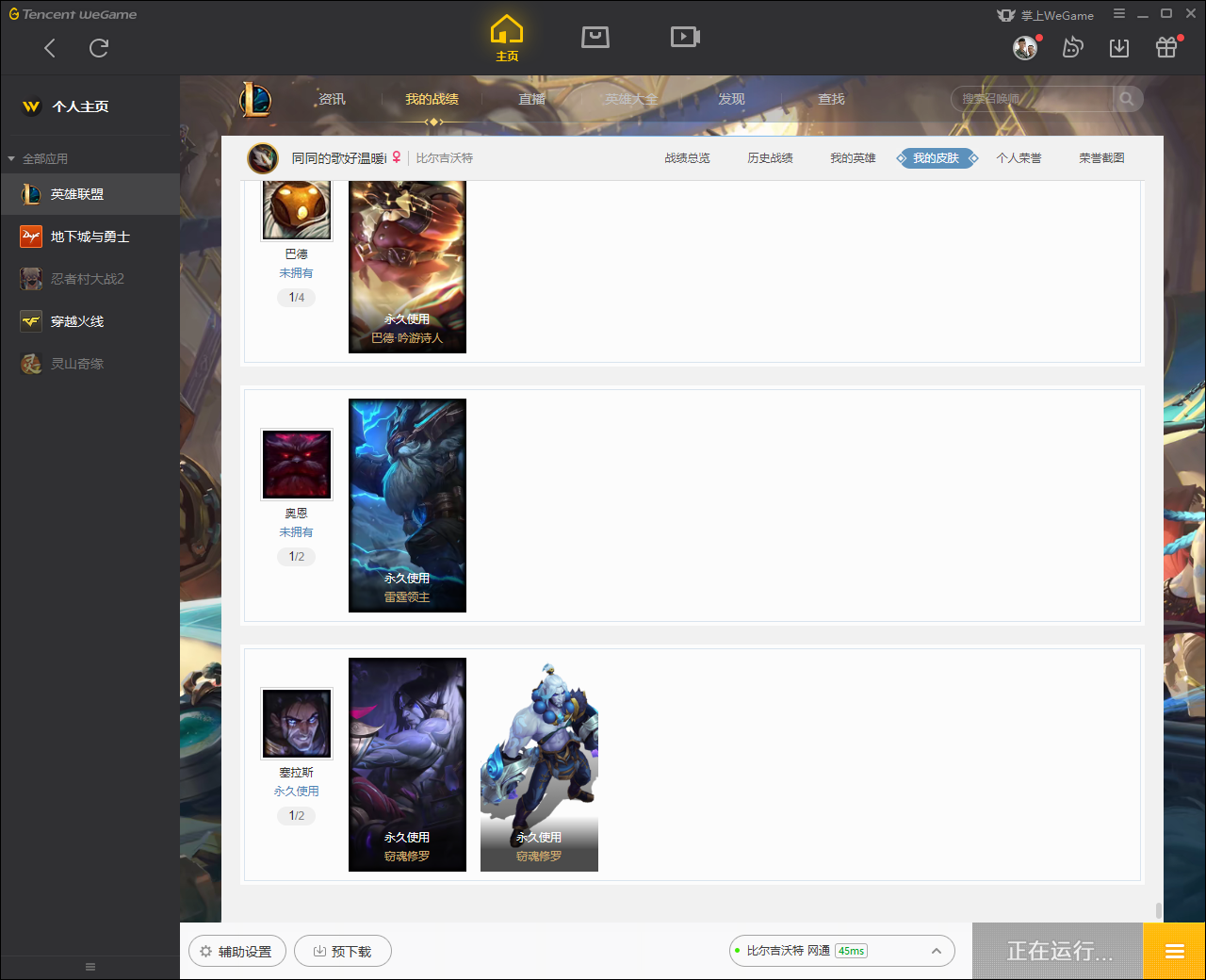
Task: Open the video live icon in header
Action: click(x=685, y=37)
